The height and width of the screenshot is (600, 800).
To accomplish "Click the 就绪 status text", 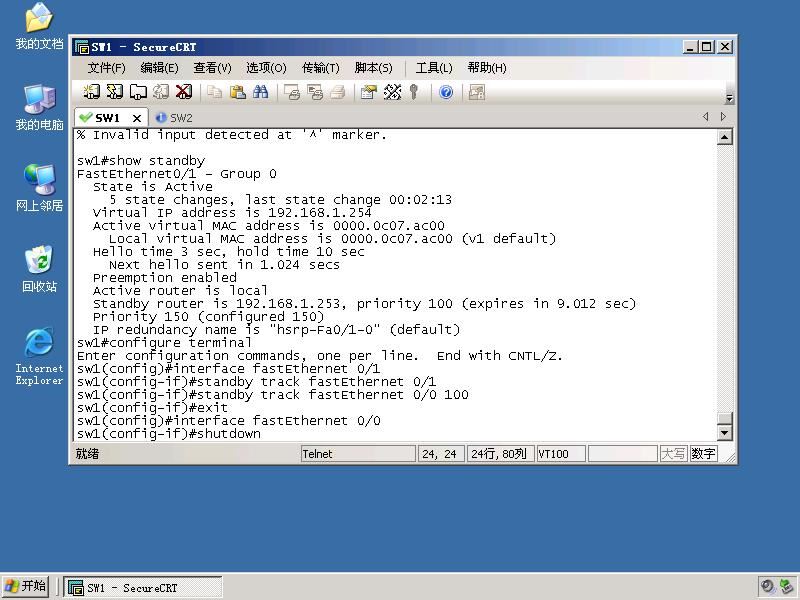I will [87, 454].
